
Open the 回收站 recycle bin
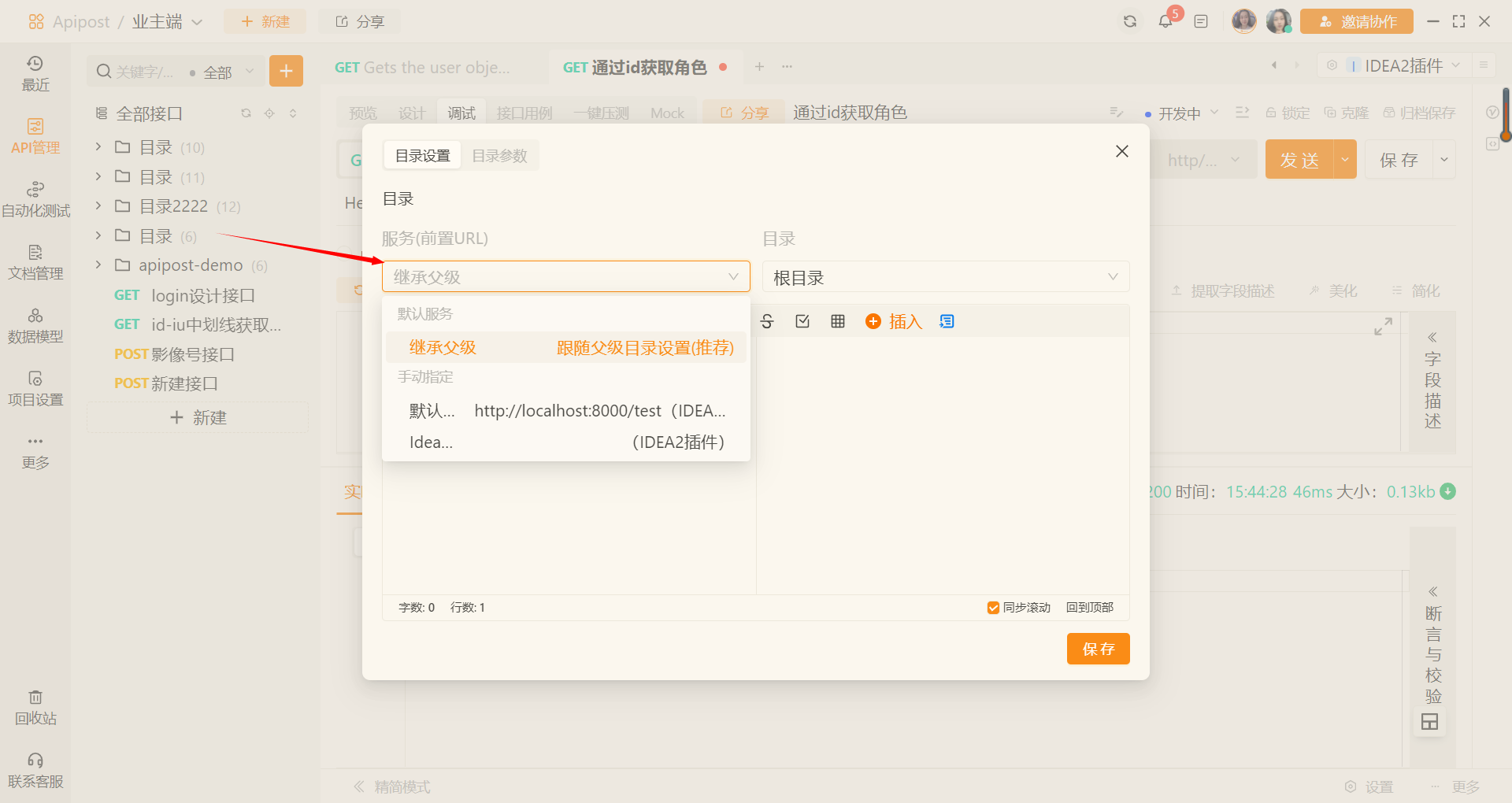[x=35, y=708]
